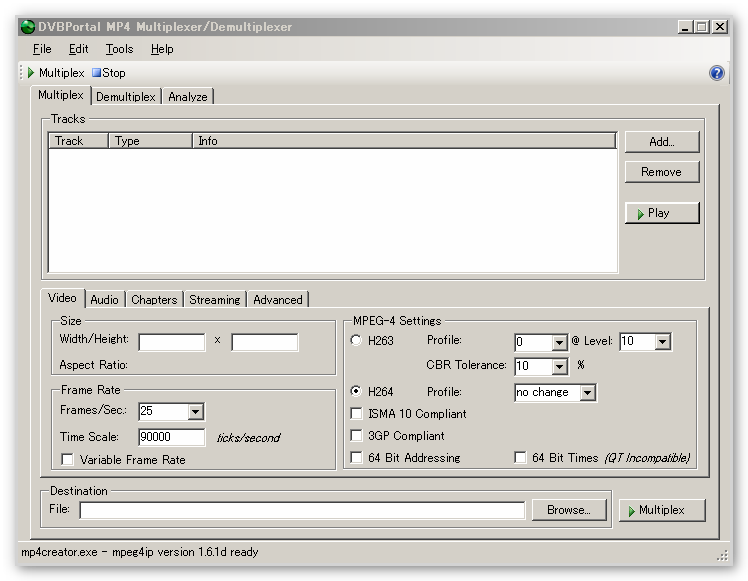
Task: Minimize the DVBPortal window
Action: click(685, 27)
